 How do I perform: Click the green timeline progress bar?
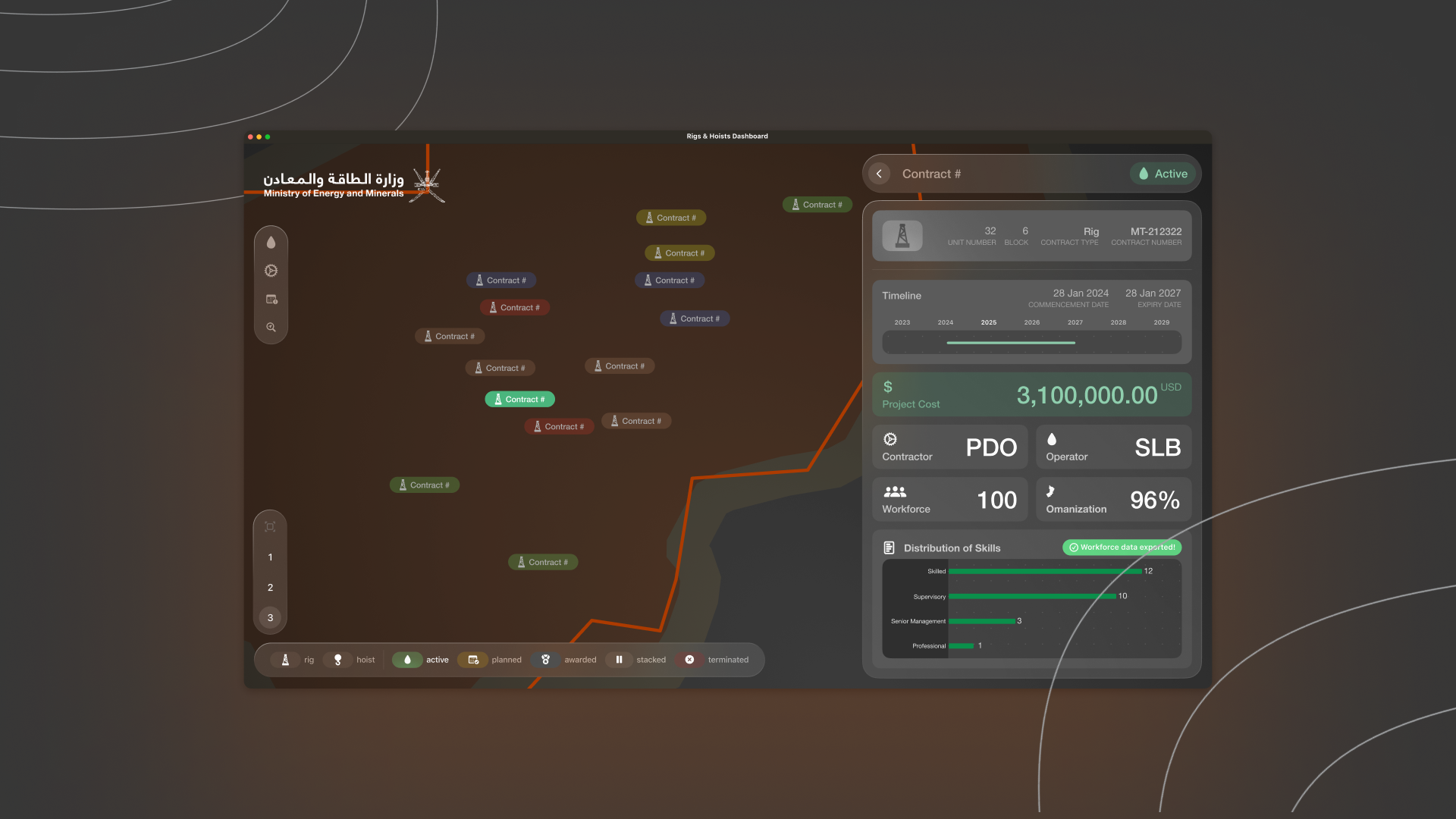click(x=1011, y=343)
